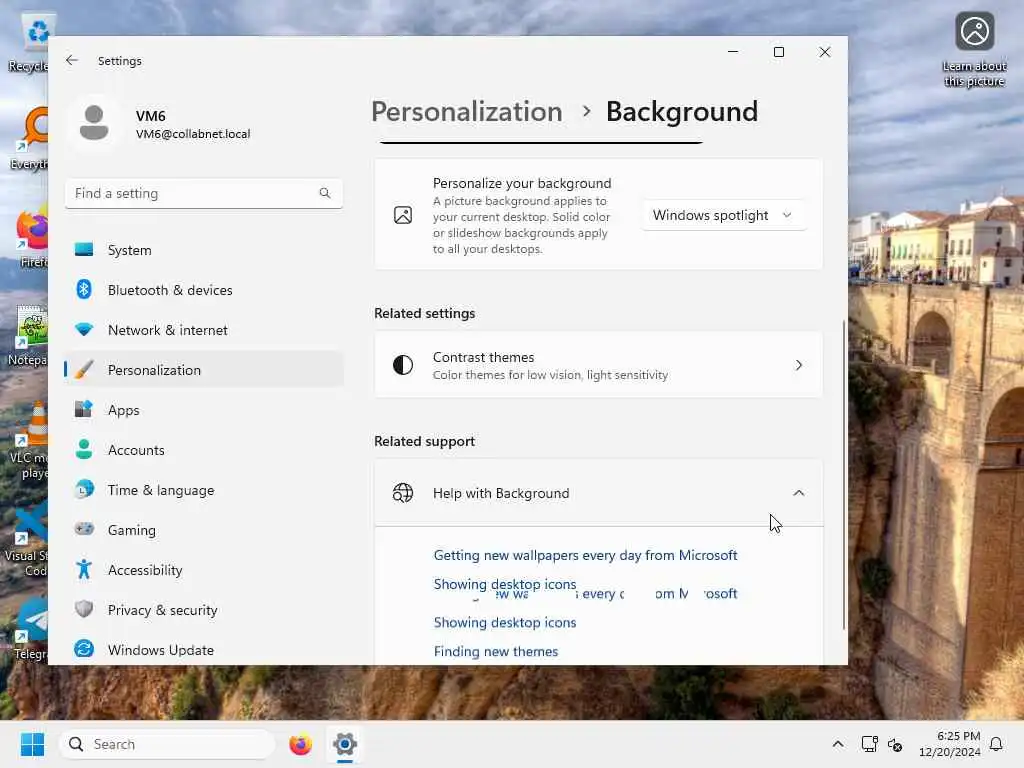Open Bluetooth & devices settings
Screen dimensions: 1024x768
[x=204, y=289]
